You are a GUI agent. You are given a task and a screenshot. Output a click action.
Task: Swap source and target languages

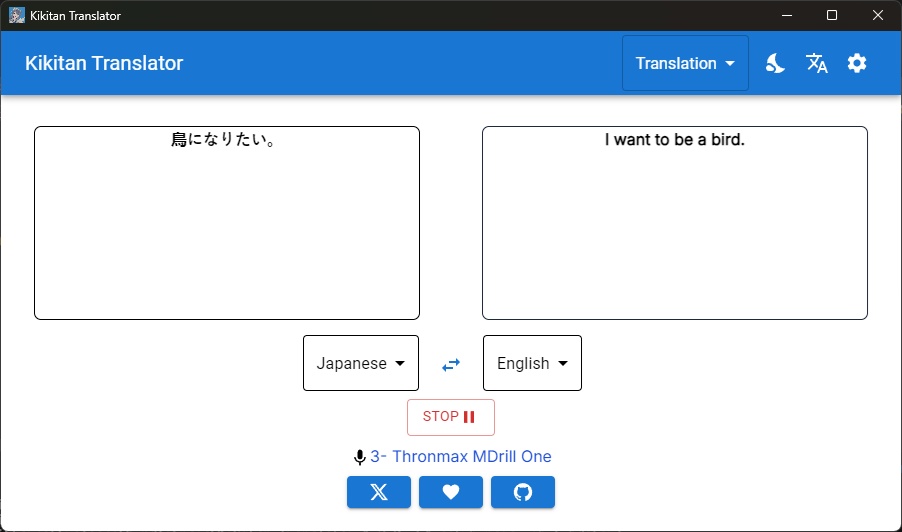[451, 365]
